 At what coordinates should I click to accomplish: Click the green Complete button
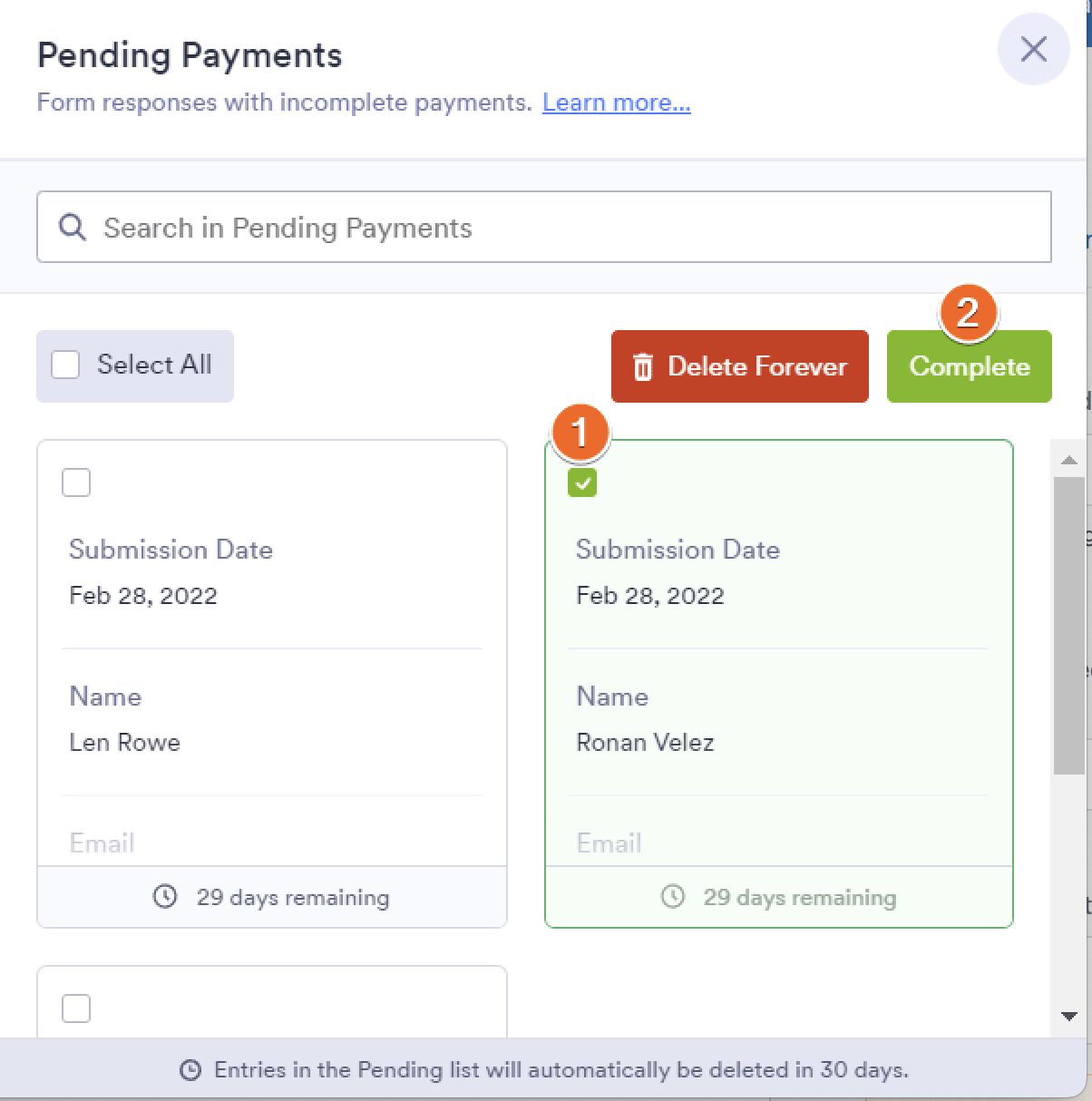tap(969, 366)
